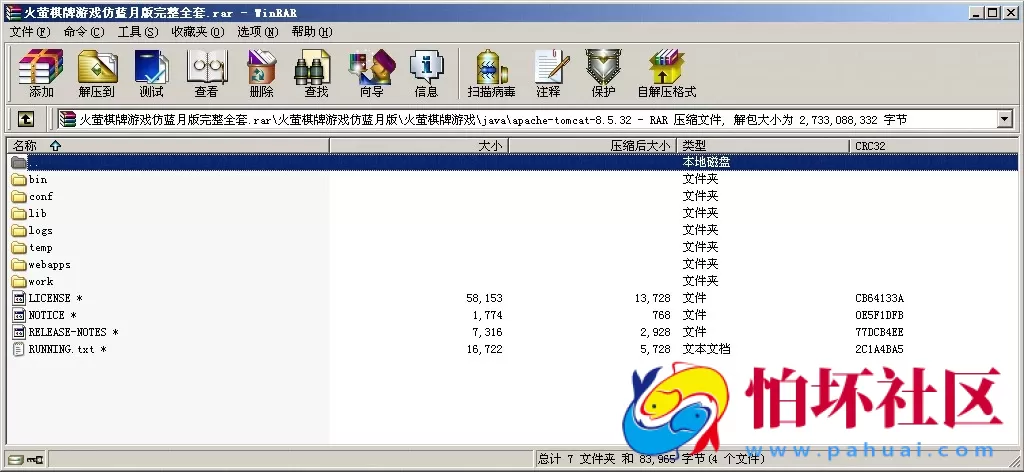Click RUNNING.txt packed size 5,728
1024x472 pixels.
tap(654, 349)
